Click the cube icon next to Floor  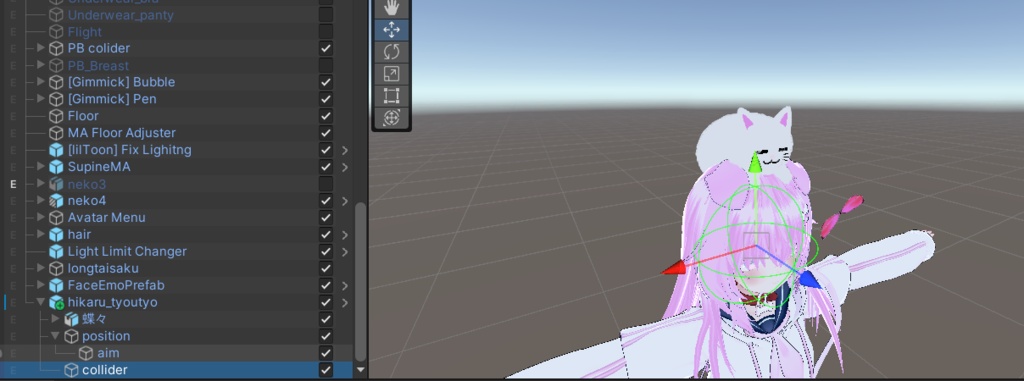[x=57, y=116]
